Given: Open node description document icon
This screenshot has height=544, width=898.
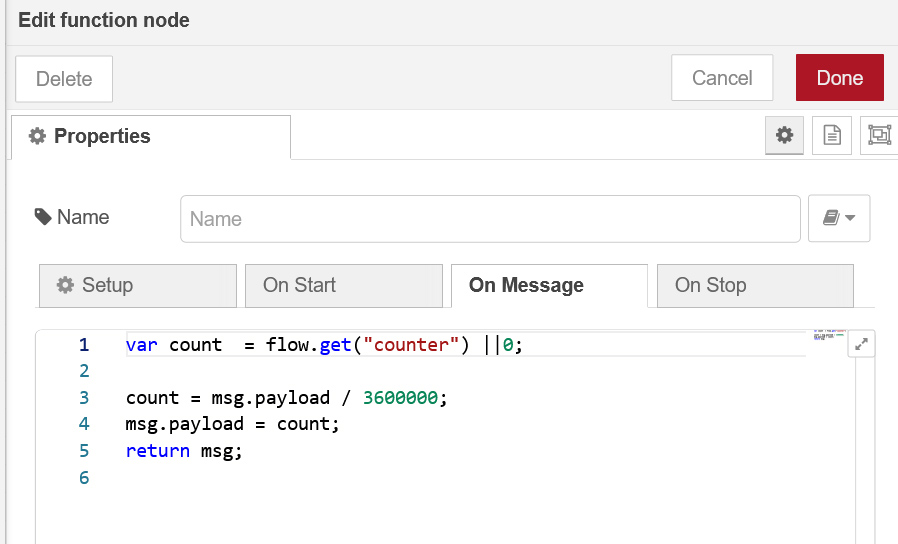Looking at the screenshot, I should 832,136.
